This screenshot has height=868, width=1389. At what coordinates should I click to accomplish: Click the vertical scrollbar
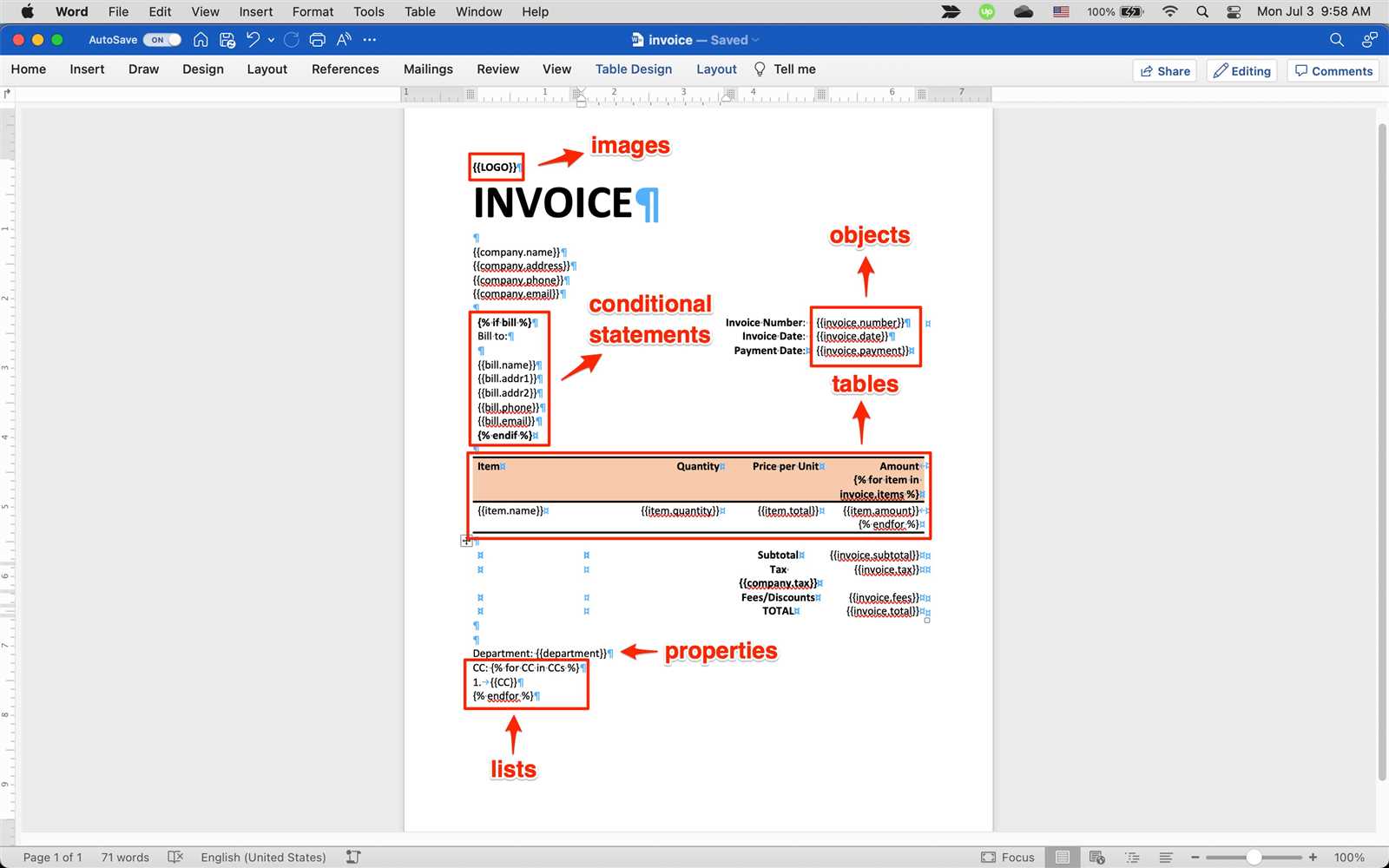click(1382, 451)
